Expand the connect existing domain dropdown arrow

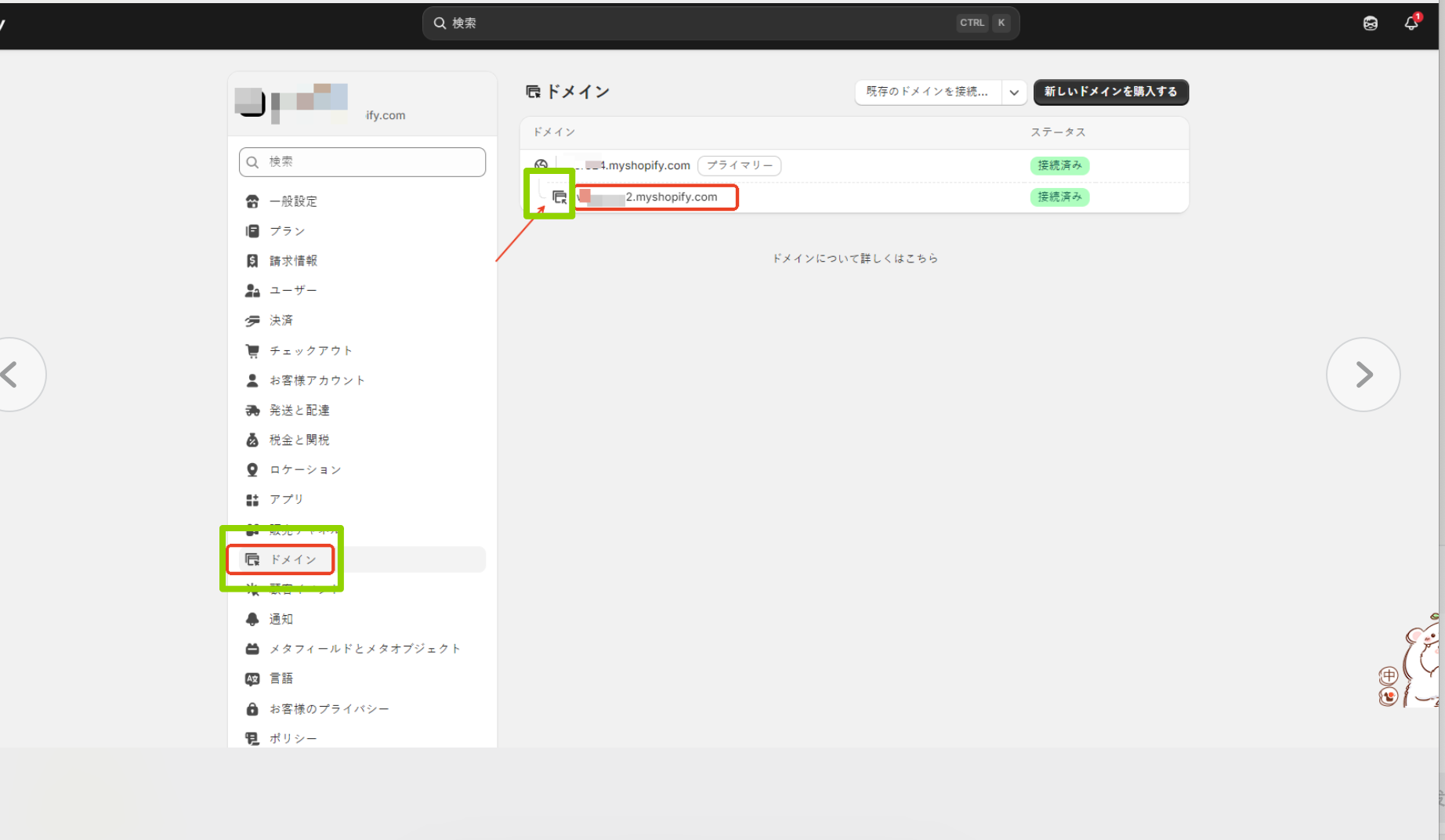1014,92
